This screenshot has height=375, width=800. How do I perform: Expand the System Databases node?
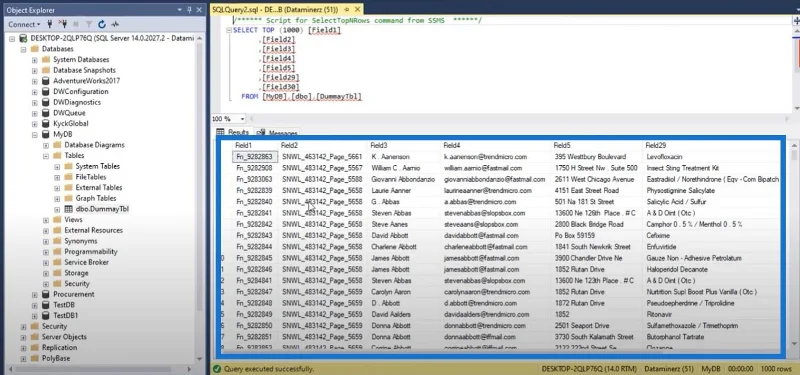pos(35,60)
